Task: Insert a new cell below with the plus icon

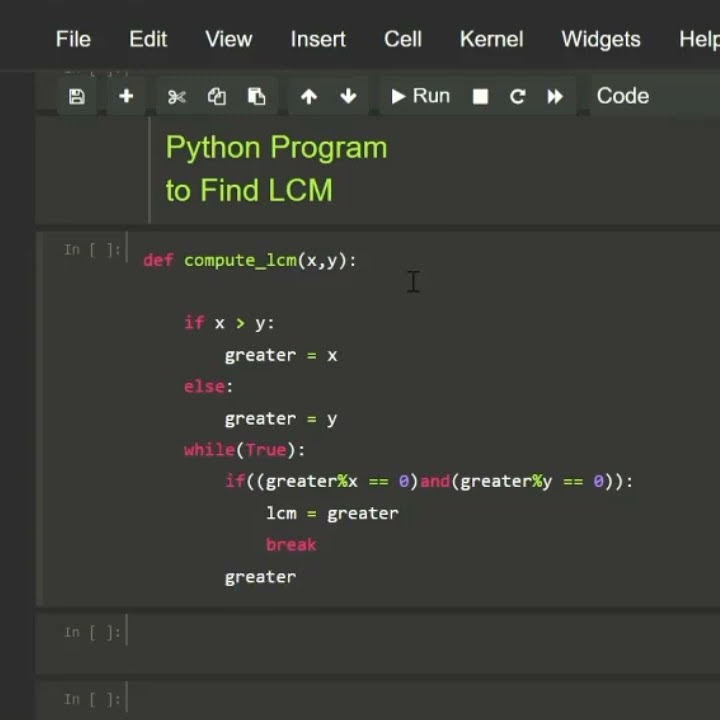Action: pos(126,96)
